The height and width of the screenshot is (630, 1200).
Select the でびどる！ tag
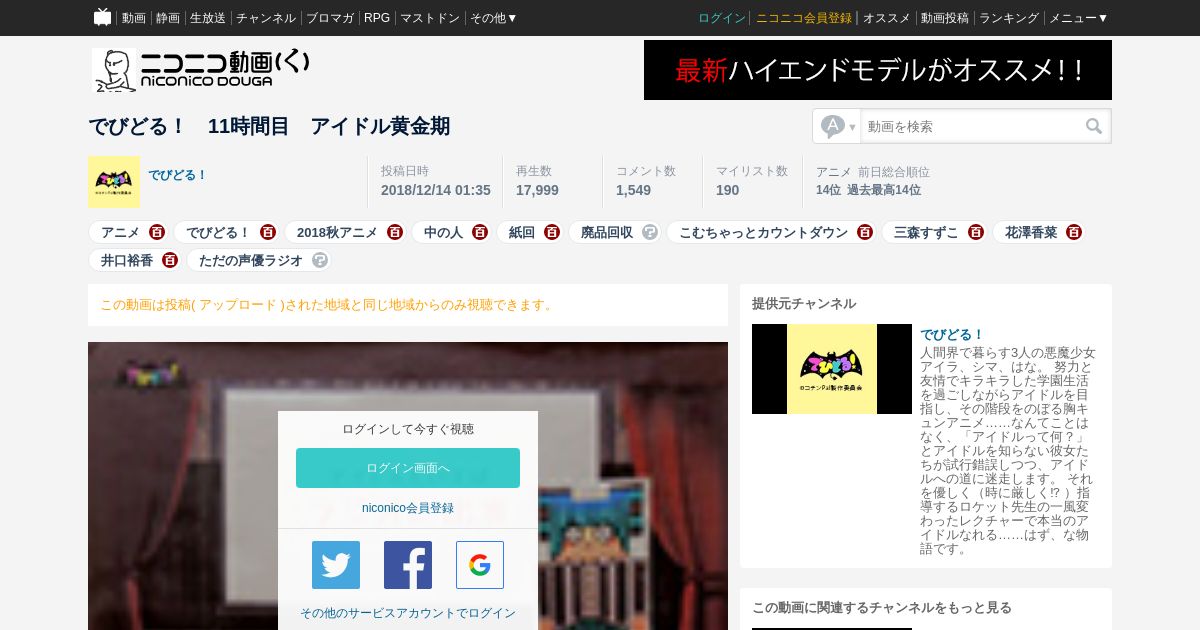click(x=218, y=232)
